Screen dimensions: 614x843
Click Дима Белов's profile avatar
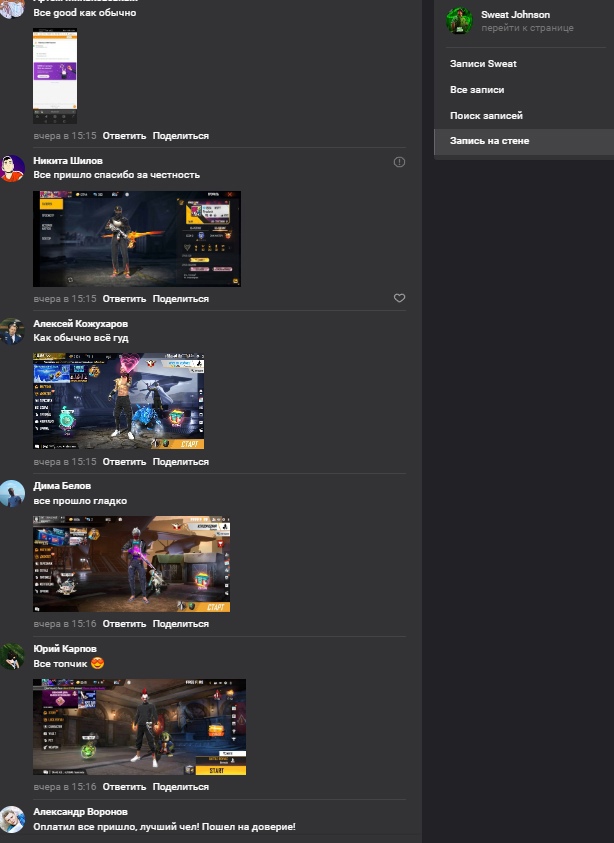(12, 494)
